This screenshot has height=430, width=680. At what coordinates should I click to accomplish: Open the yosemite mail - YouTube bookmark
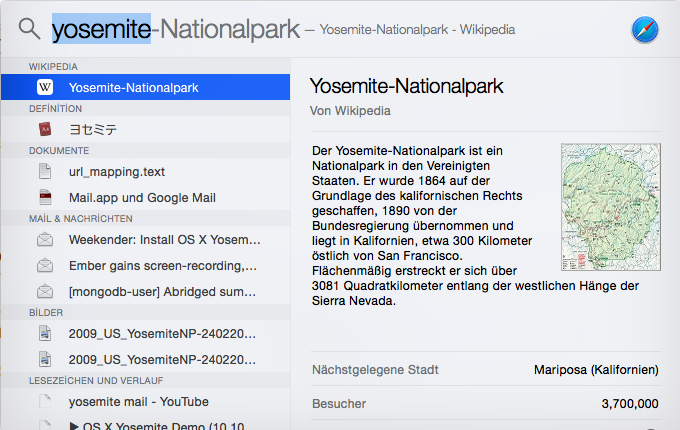[138, 401]
